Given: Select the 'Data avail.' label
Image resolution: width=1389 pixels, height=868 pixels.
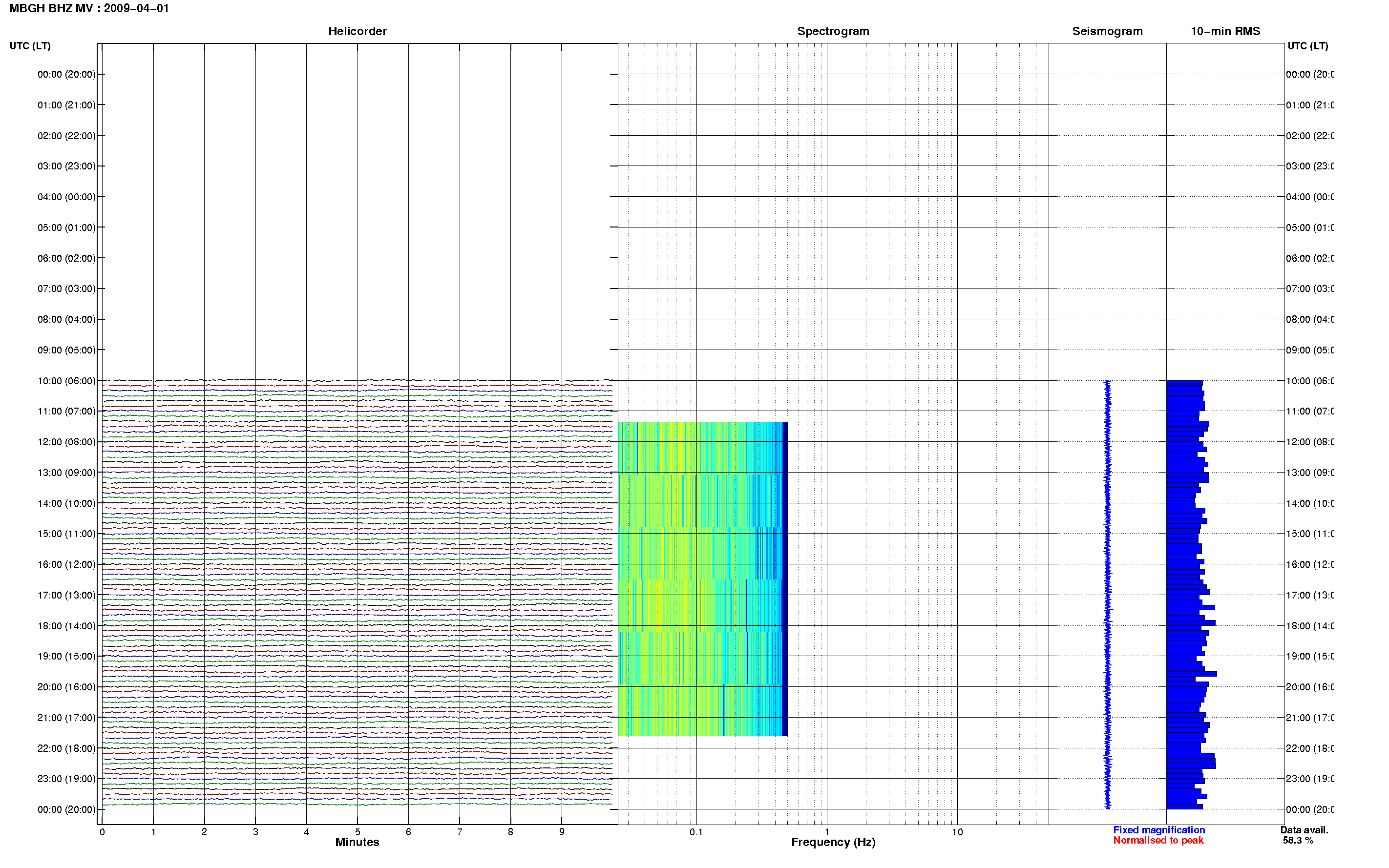Looking at the screenshot, I should (x=1304, y=830).
